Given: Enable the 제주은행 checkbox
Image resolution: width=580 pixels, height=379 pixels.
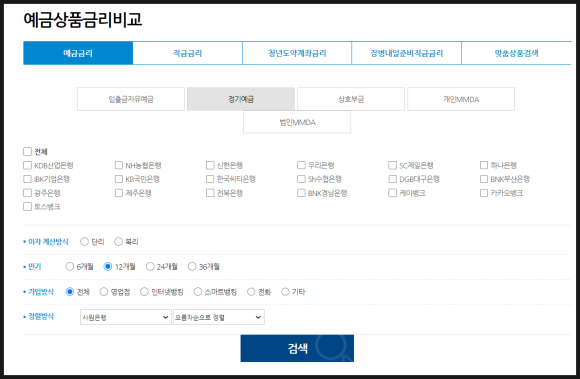Looking at the screenshot, I should (119, 193).
